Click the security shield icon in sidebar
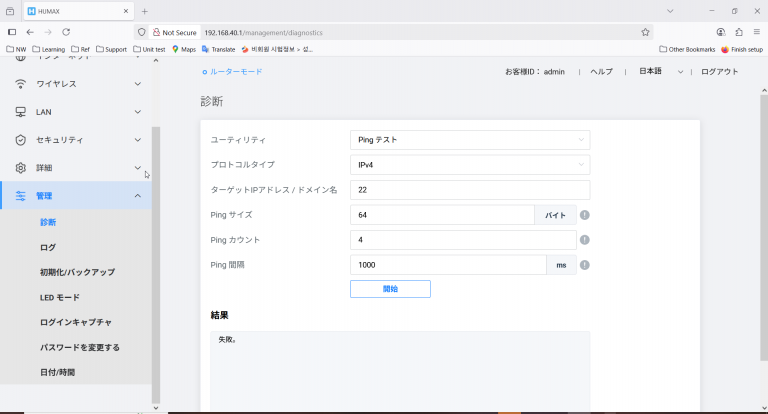 coord(20,140)
